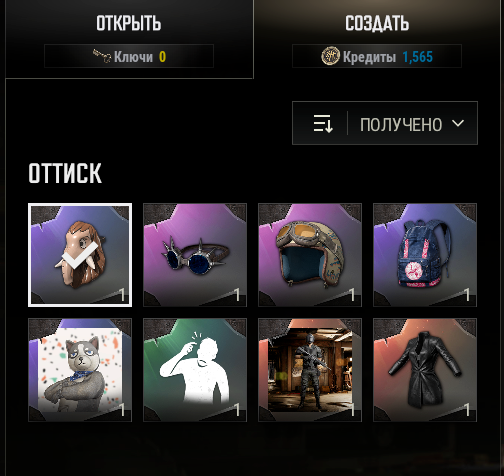The image size is (504, 476).
Task: Select the armed soldier lobby background item
Action: [x=310, y=370]
